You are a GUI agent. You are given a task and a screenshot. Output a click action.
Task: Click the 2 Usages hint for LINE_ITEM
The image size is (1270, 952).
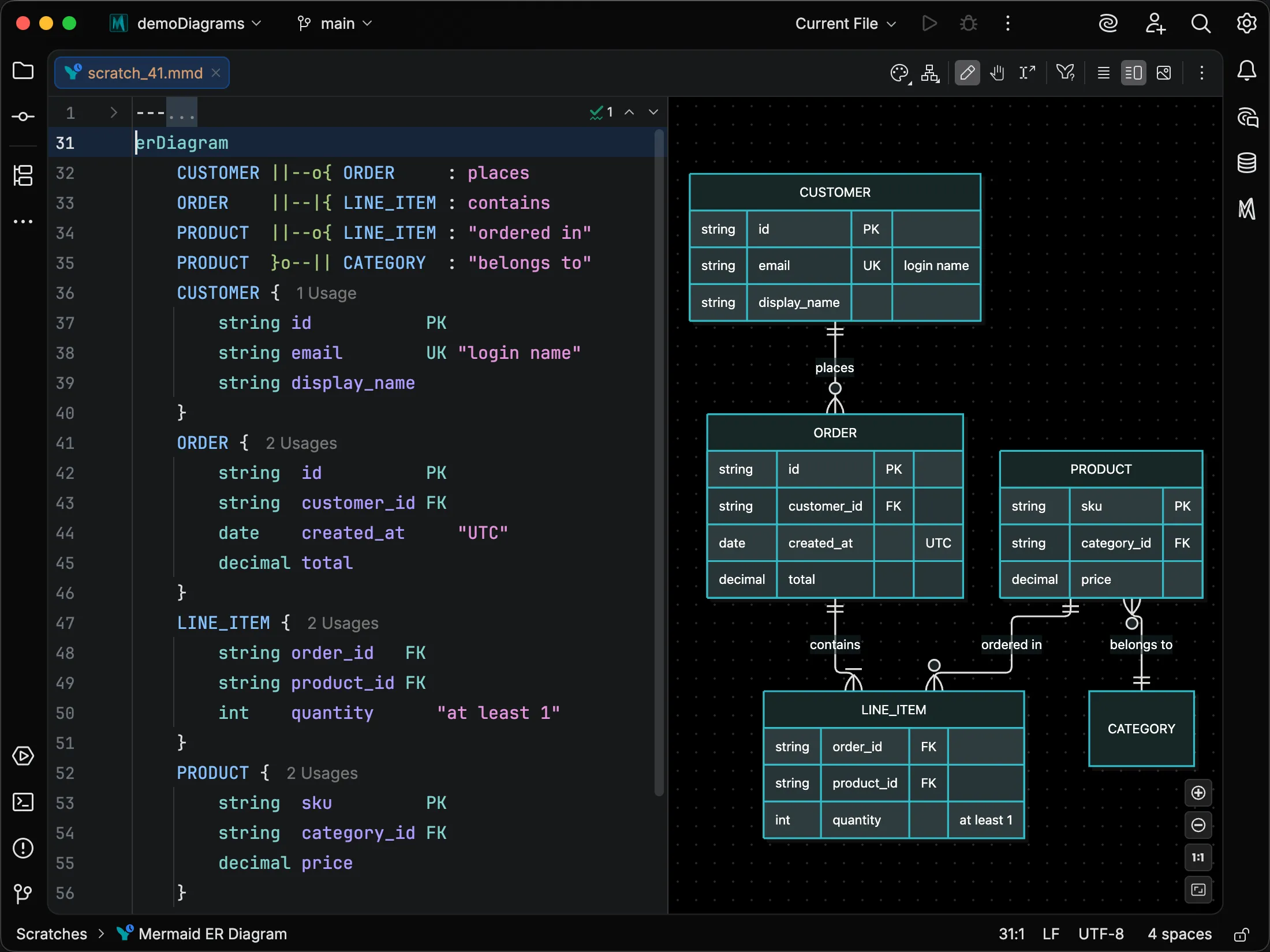click(x=343, y=623)
